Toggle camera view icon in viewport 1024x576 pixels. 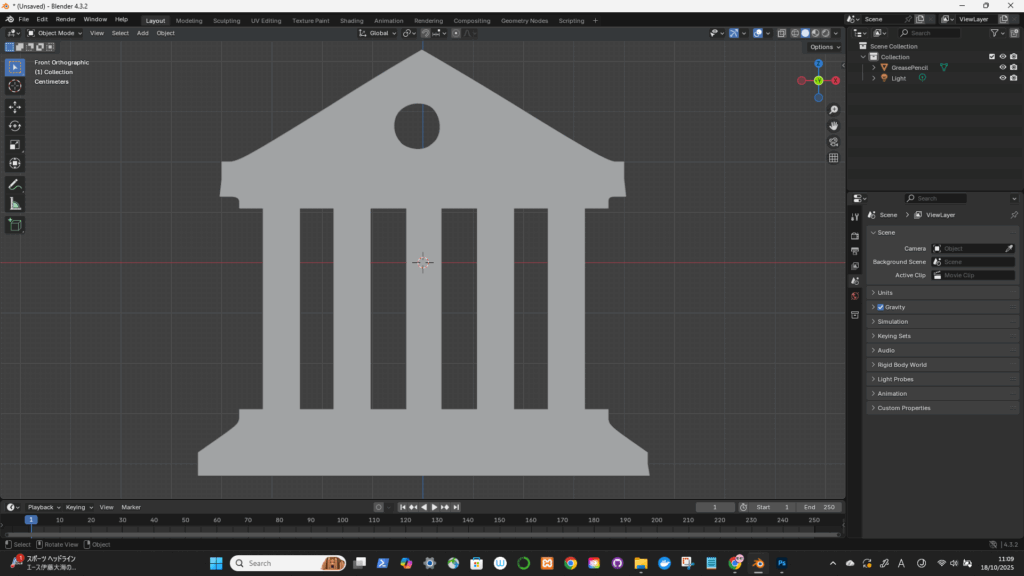coord(833,142)
